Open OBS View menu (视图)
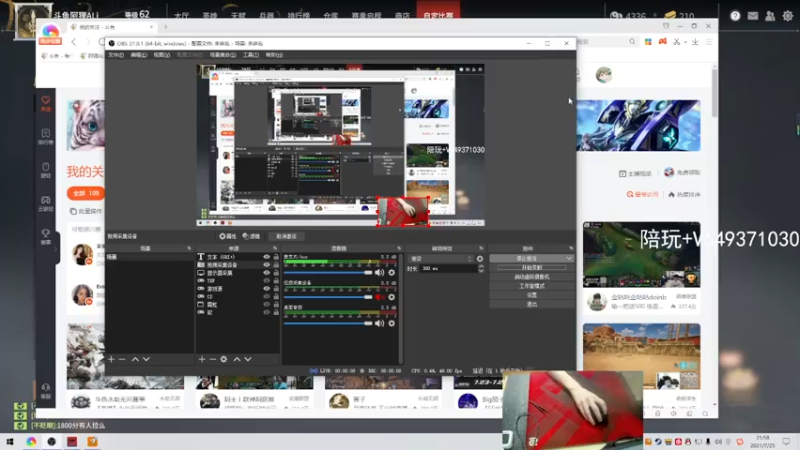The image size is (800, 450). click(x=161, y=55)
